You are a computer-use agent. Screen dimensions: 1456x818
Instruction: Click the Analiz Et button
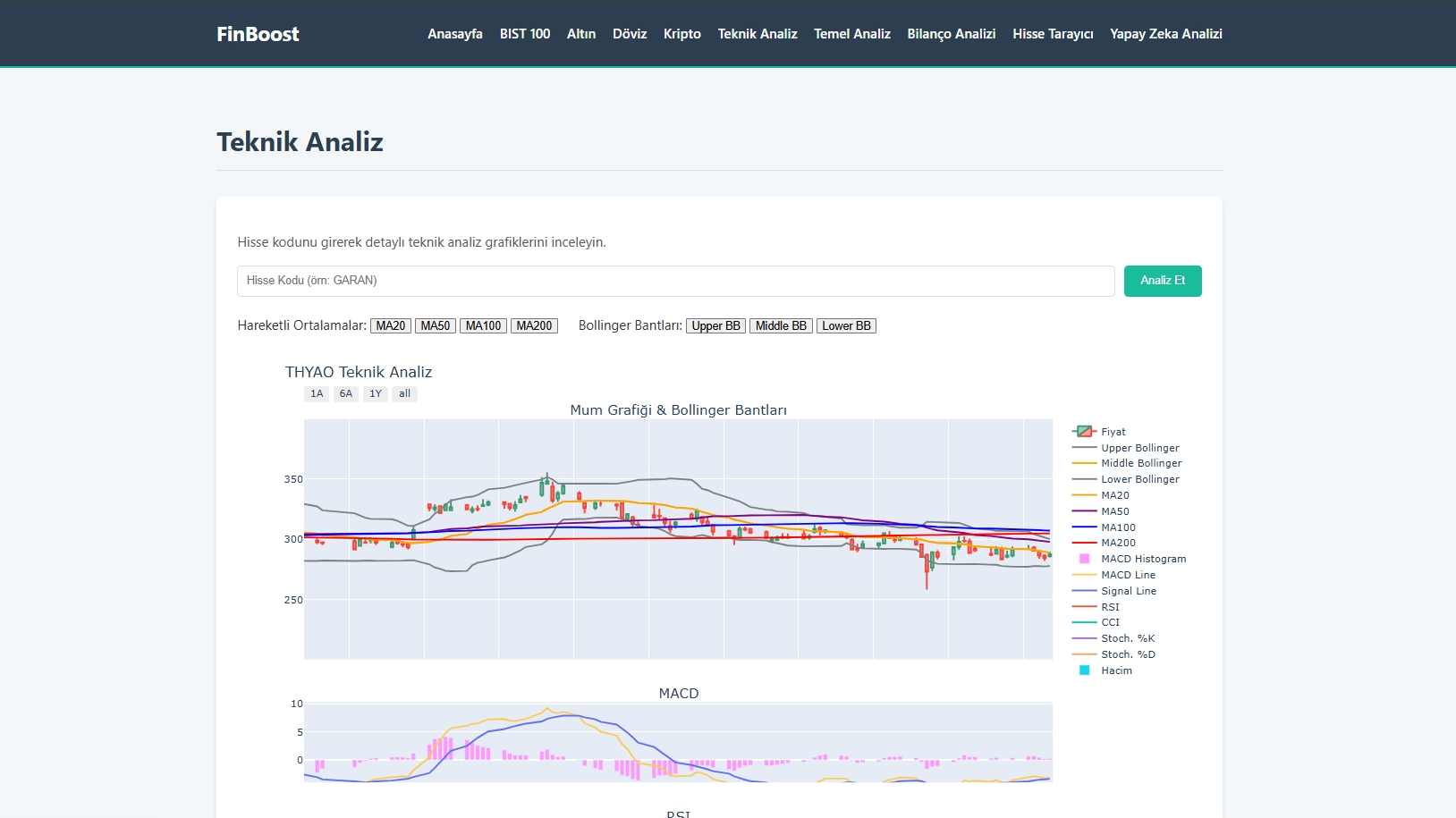(x=1163, y=281)
